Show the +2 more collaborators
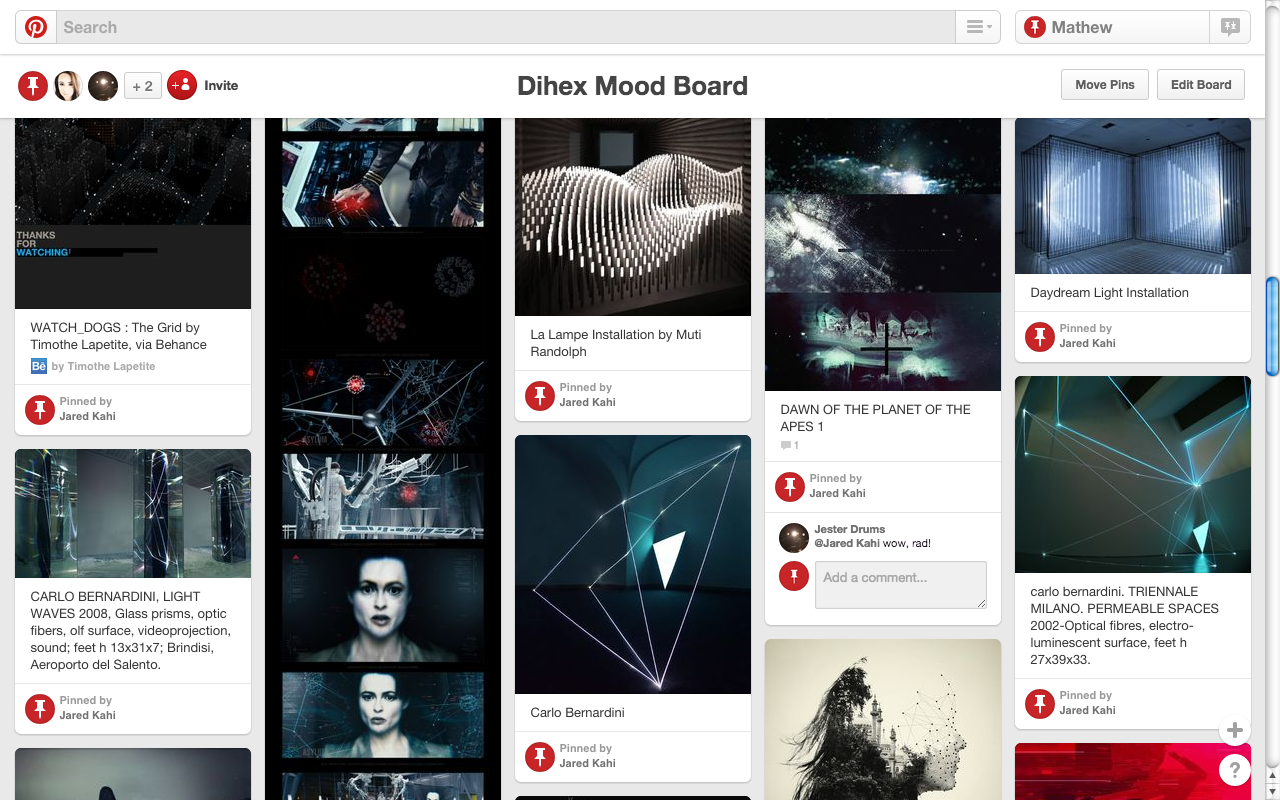The image size is (1280, 800). coord(142,86)
